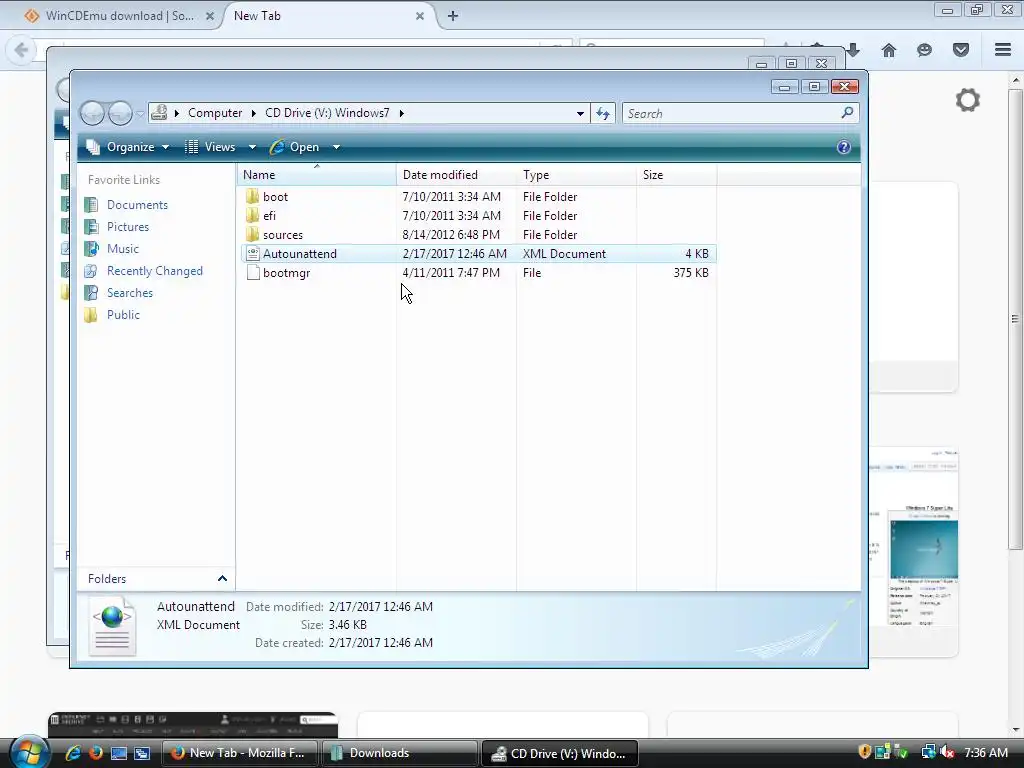The width and height of the screenshot is (1024, 768).
Task: Launch Internet Explorer from quick launch
Action: [73, 753]
